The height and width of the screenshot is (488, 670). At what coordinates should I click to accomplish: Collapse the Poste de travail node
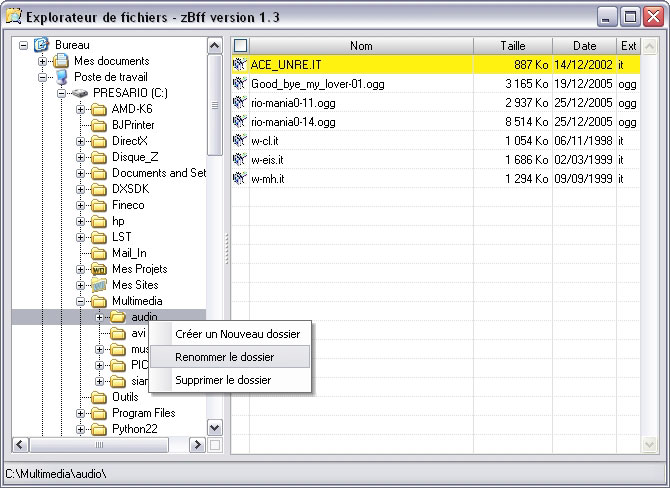point(42,77)
